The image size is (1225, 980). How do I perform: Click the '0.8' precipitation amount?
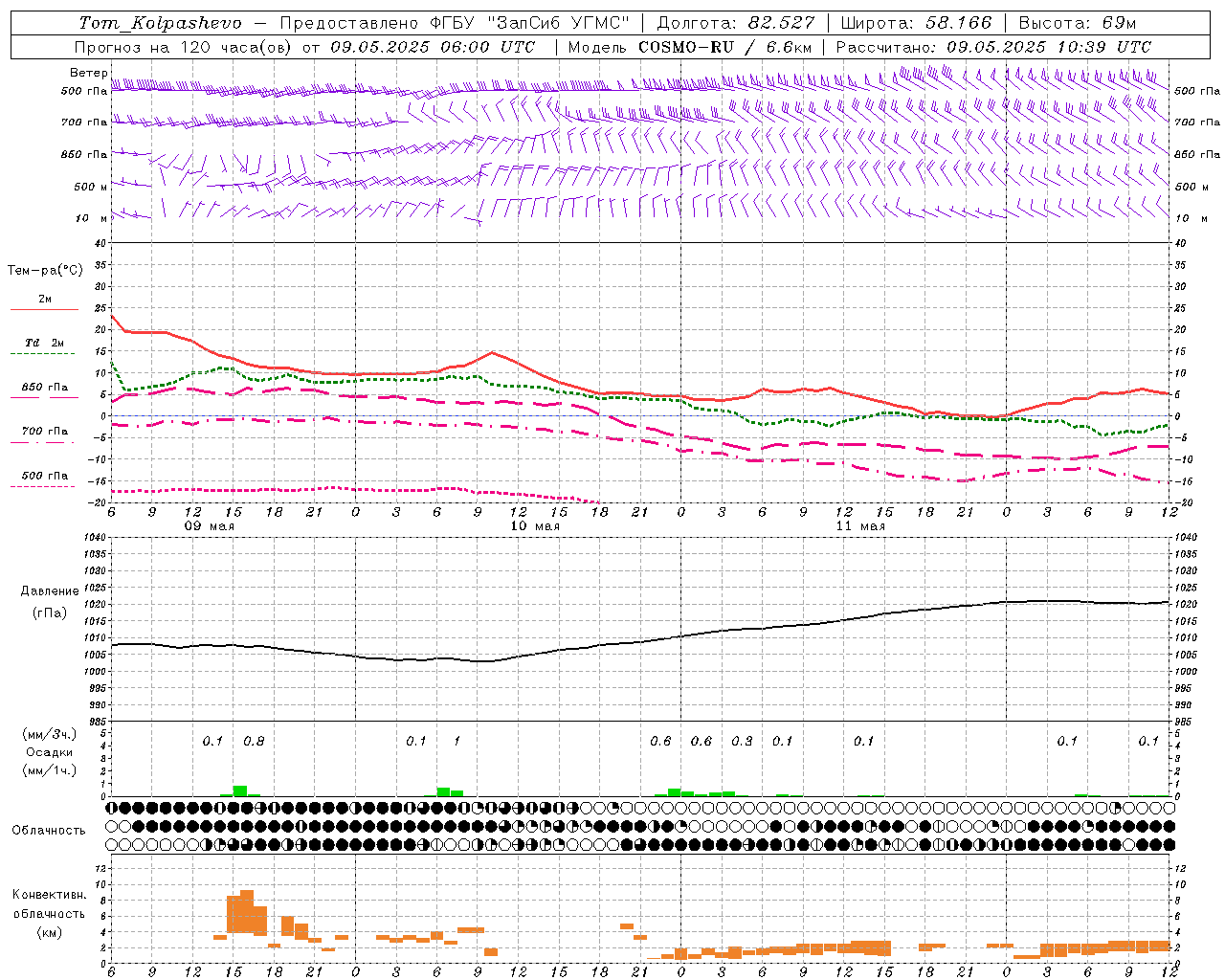pyautogui.click(x=254, y=742)
